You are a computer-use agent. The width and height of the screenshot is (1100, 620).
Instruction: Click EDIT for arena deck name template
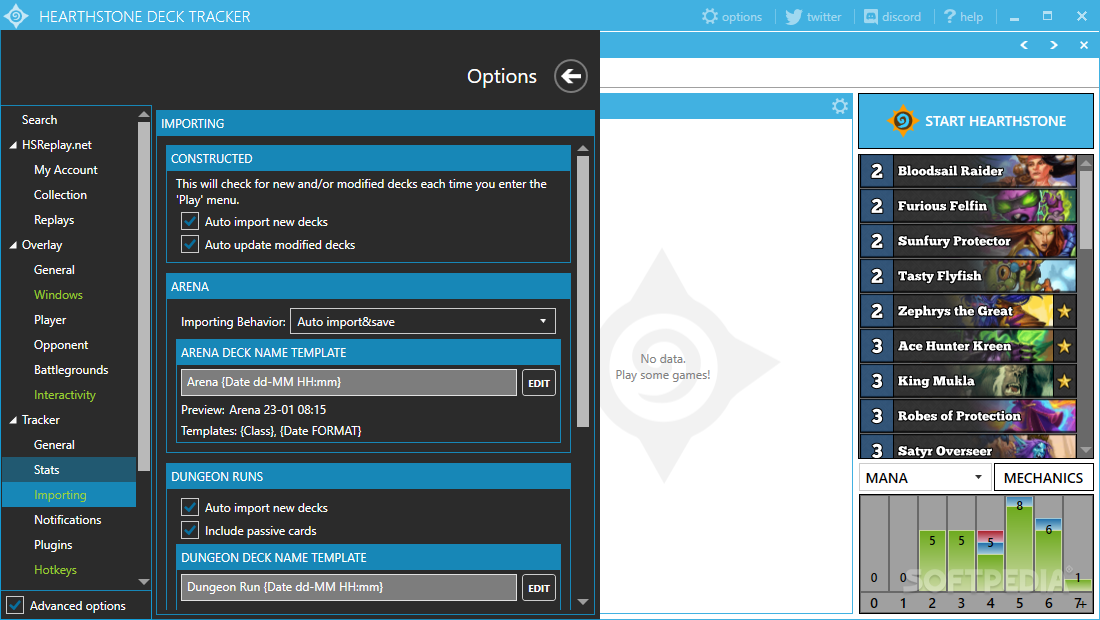[539, 383]
